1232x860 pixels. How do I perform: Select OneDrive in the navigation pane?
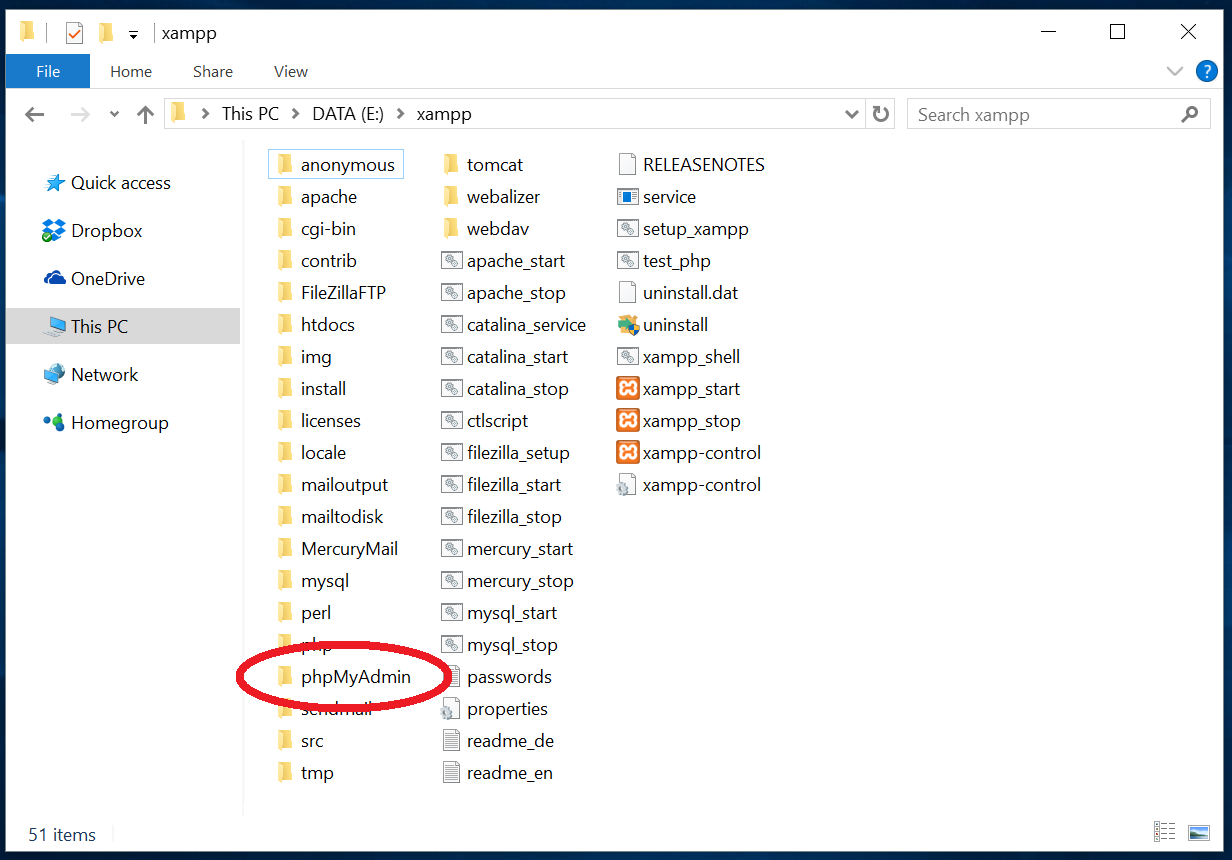point(94,279)
